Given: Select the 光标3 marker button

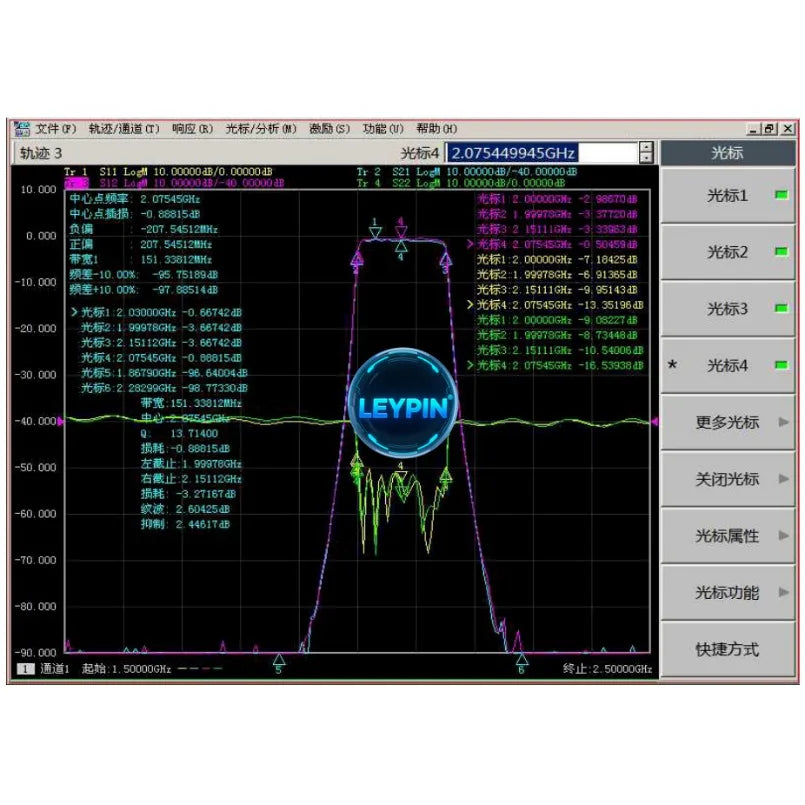Looking at the screenshot, I should pyautogui.click(x=727, y=309).
